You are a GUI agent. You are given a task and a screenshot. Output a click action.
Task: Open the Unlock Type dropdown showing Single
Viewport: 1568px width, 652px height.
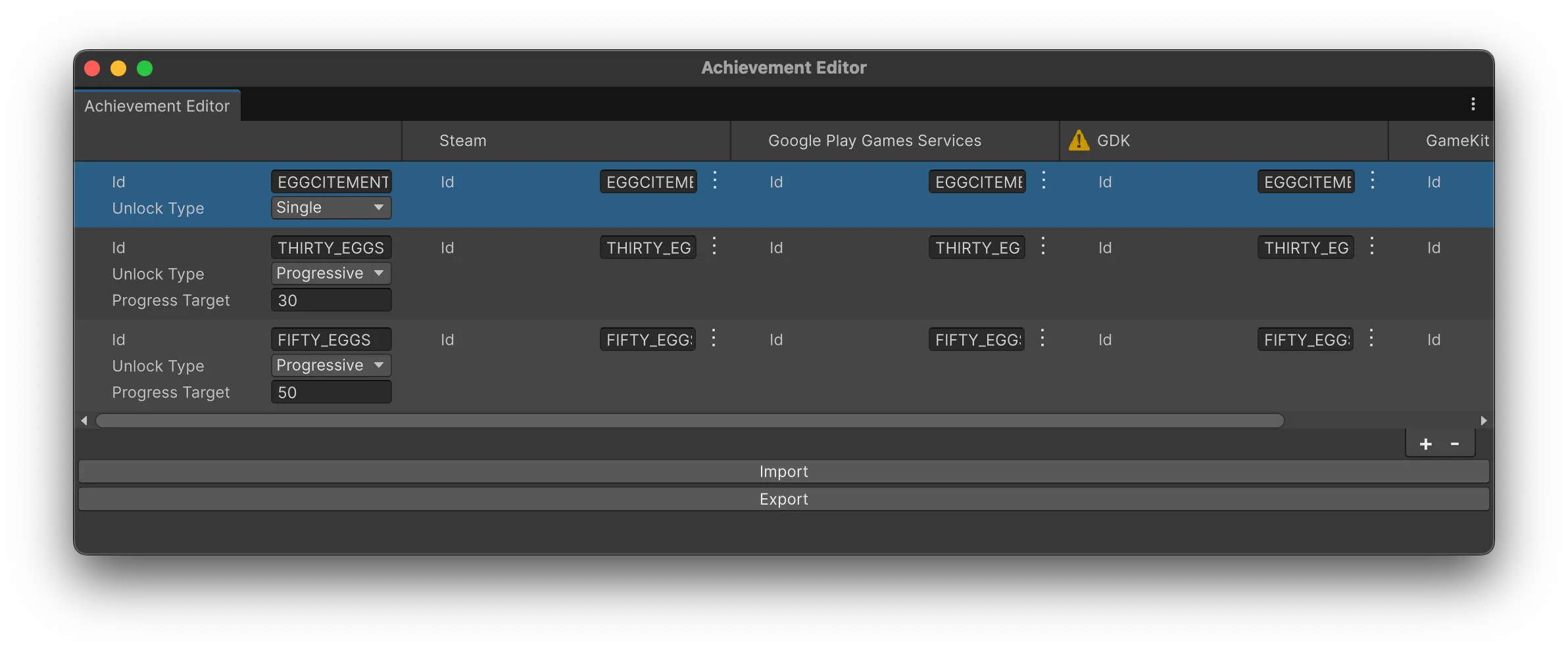pos(331,207)
